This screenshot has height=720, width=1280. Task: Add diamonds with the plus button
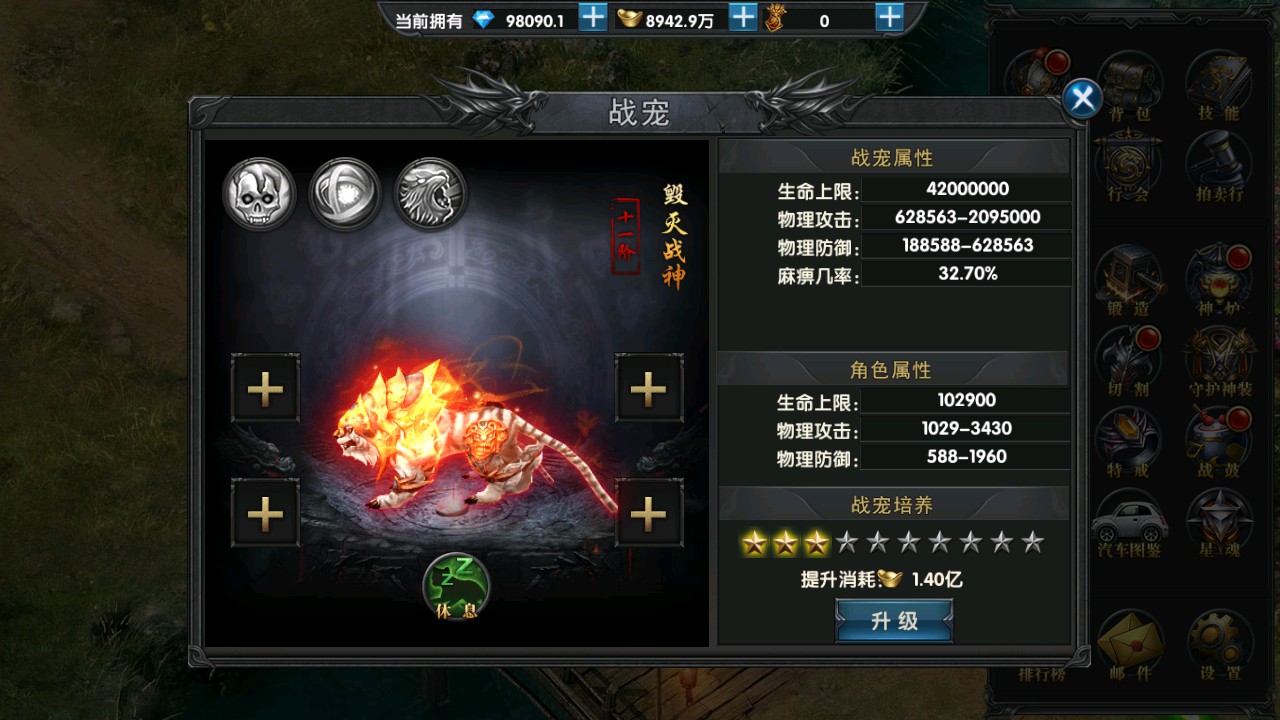[x=593, y=17]
